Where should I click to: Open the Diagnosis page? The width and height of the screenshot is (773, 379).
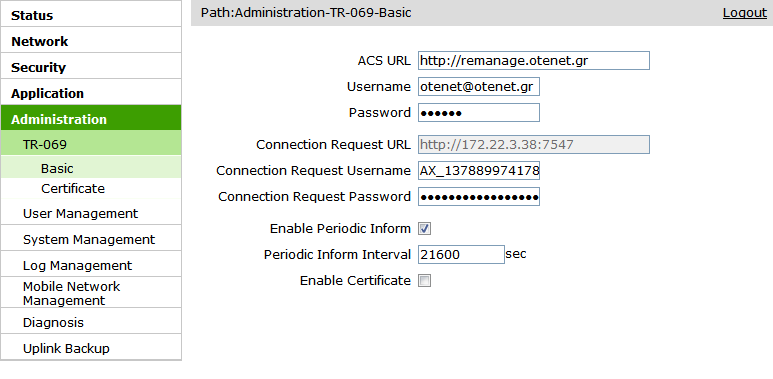(91, 322)
